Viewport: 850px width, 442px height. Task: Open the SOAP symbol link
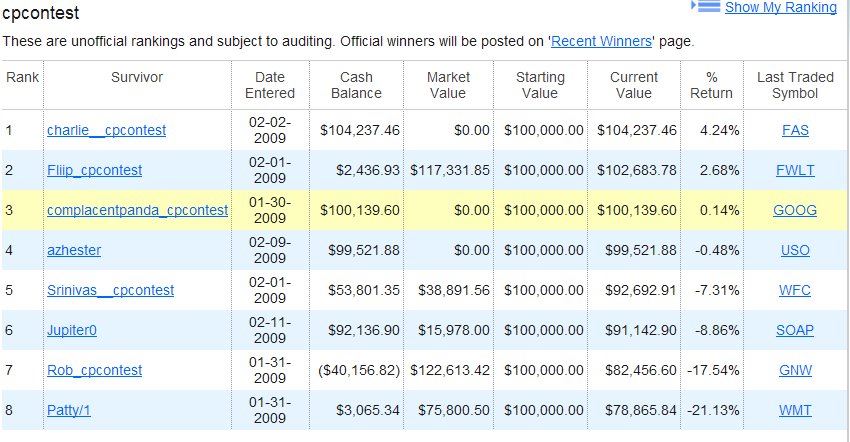(795, 330)
